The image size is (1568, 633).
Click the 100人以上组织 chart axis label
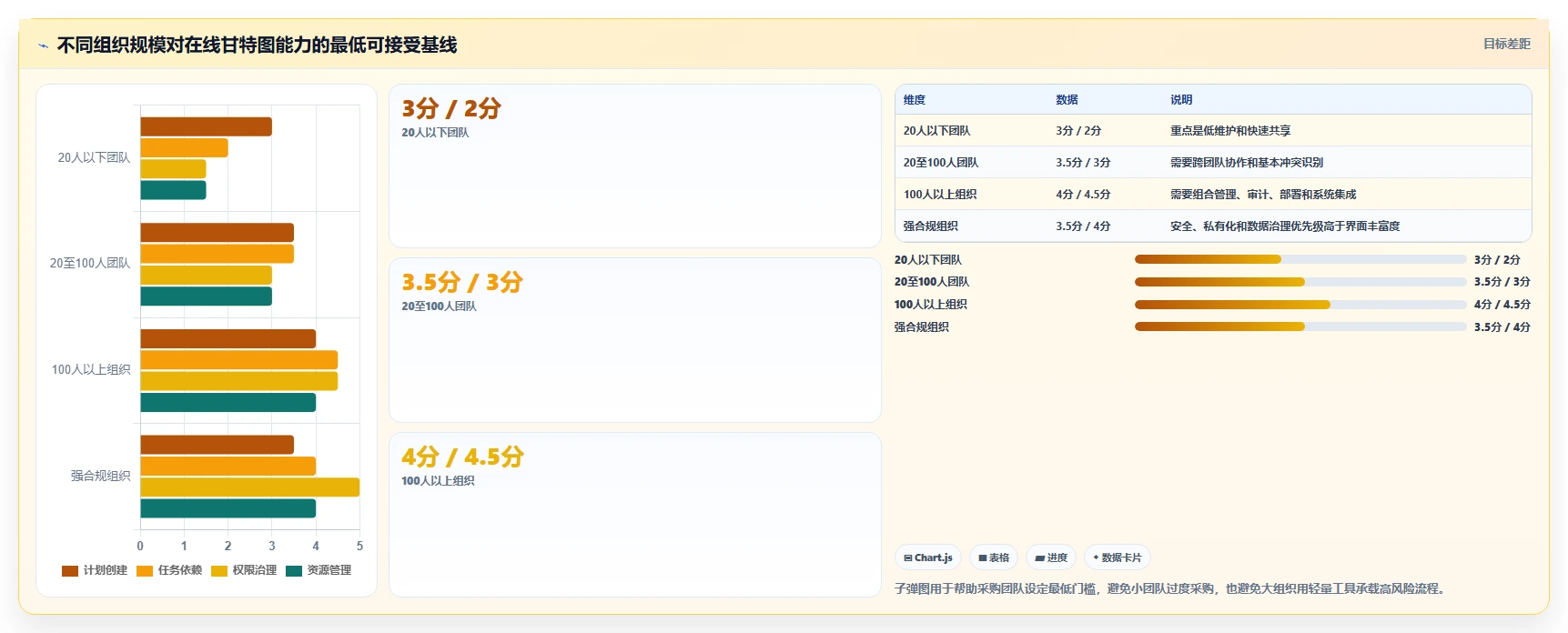(x=91, y=370)
